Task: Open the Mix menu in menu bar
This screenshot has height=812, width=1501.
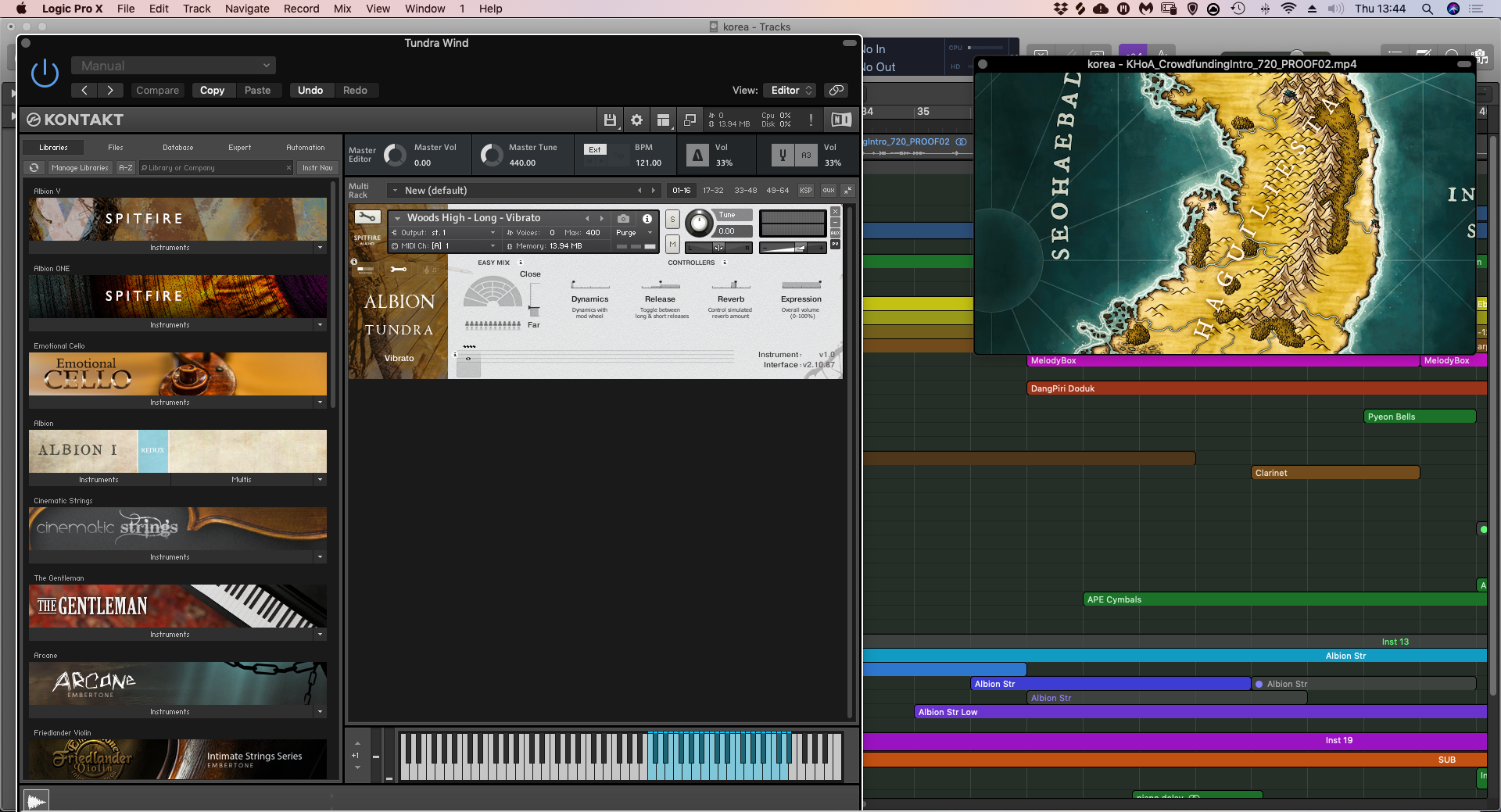Action: (x=342, y=9)
